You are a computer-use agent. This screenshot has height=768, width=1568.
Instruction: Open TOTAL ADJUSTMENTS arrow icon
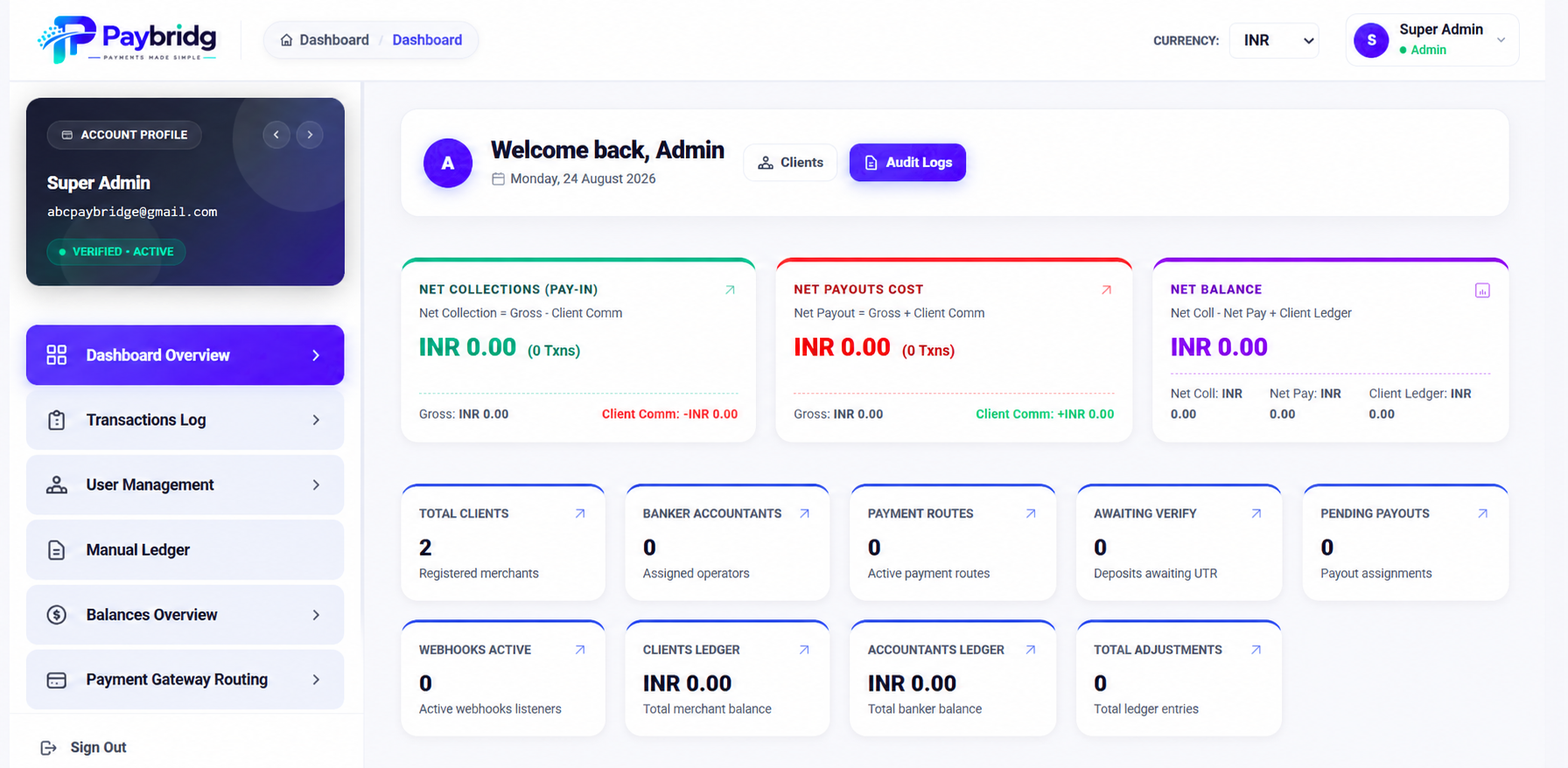(1256, 650)
